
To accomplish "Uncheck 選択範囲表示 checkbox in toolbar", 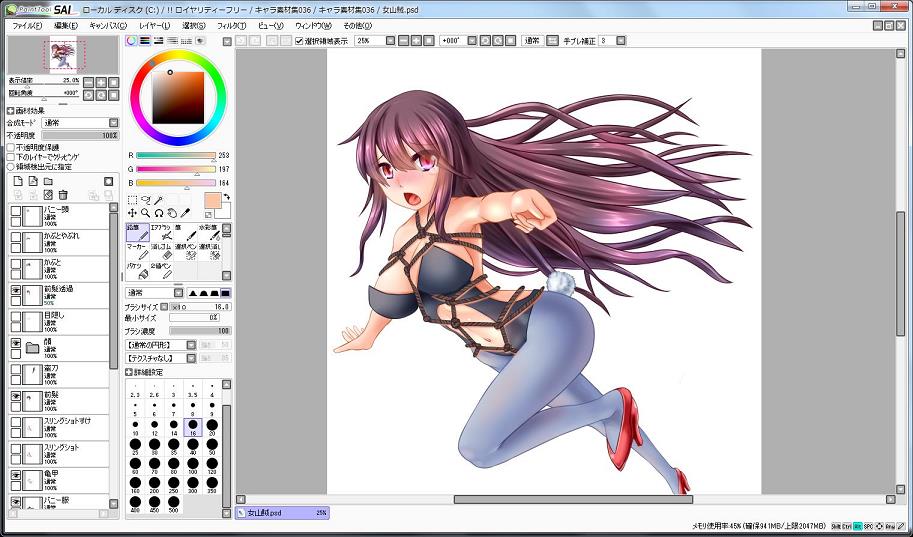I will 299,41.
